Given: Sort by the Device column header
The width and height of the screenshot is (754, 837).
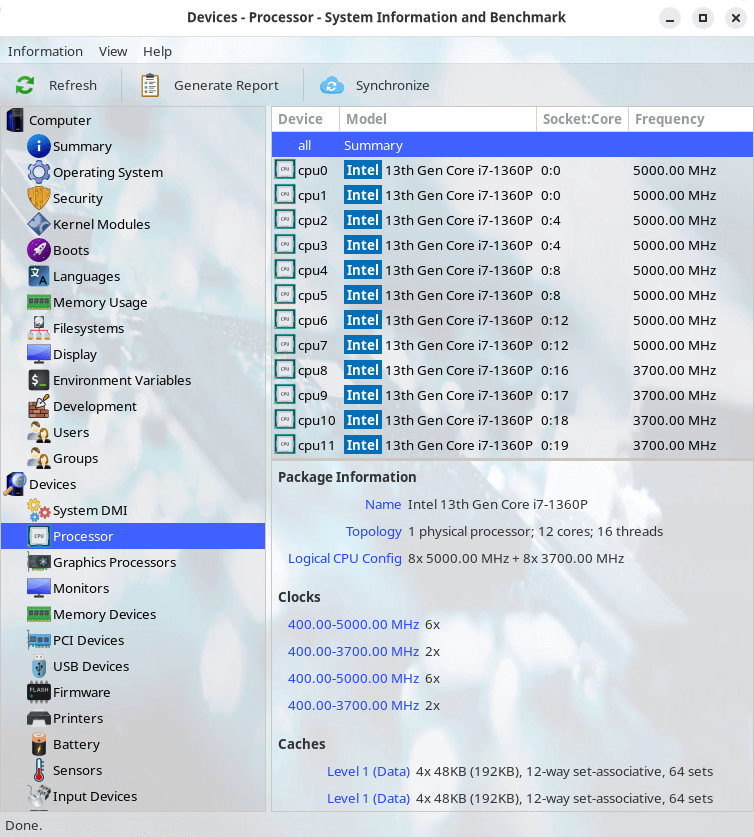Looking at the screenshot, I should [x=306, y=119].
